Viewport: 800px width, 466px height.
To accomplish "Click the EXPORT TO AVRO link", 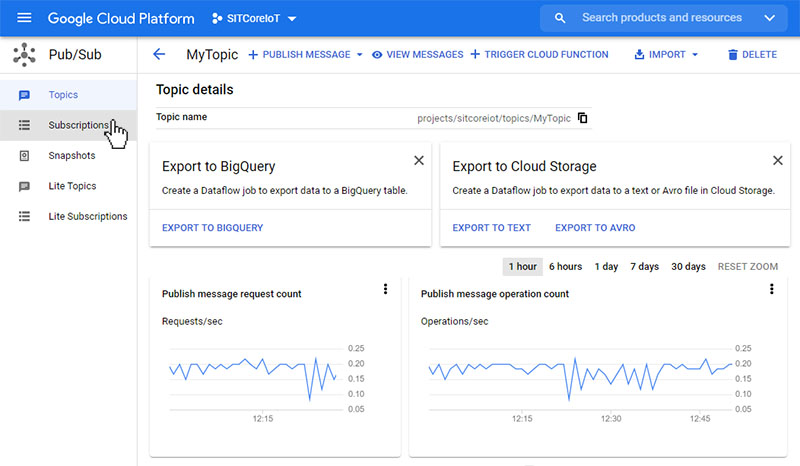I will (x=595, y=228).
